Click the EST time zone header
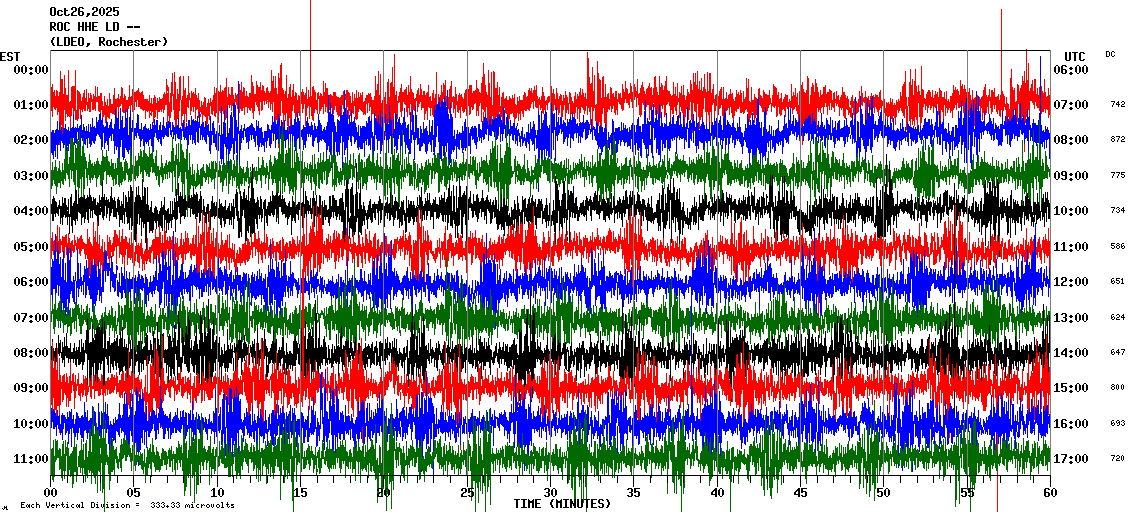Screen dimensions: 1130x519 click(10, 56)
